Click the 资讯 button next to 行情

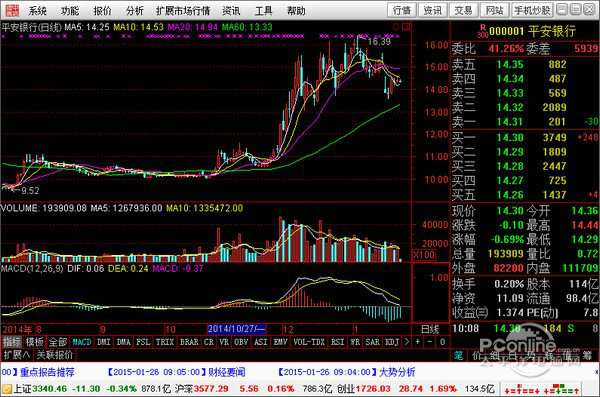point(432,10)
